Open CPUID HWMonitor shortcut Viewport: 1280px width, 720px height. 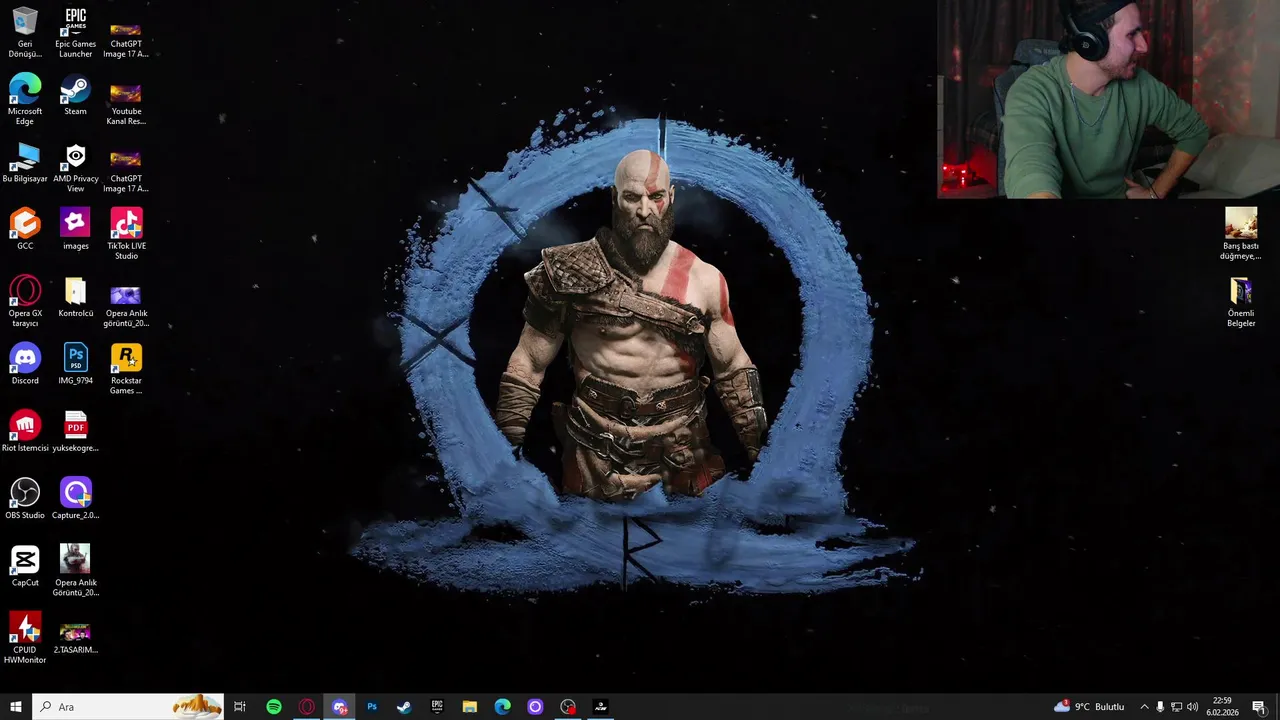[25, 638]
